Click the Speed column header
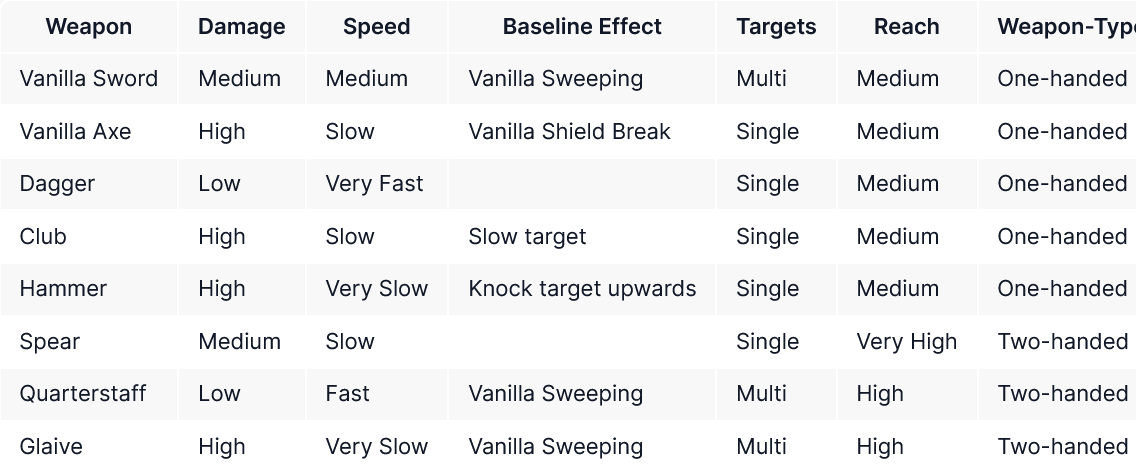This screenshot has width=1136, height=467. (x=376, y=27)
